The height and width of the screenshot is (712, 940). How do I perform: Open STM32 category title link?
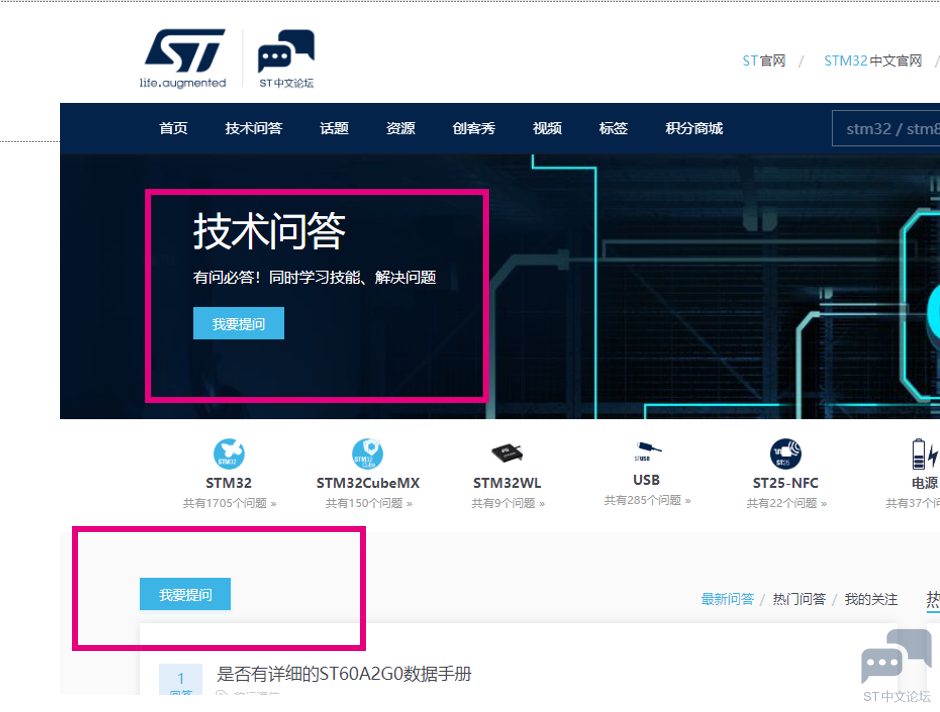229,483
